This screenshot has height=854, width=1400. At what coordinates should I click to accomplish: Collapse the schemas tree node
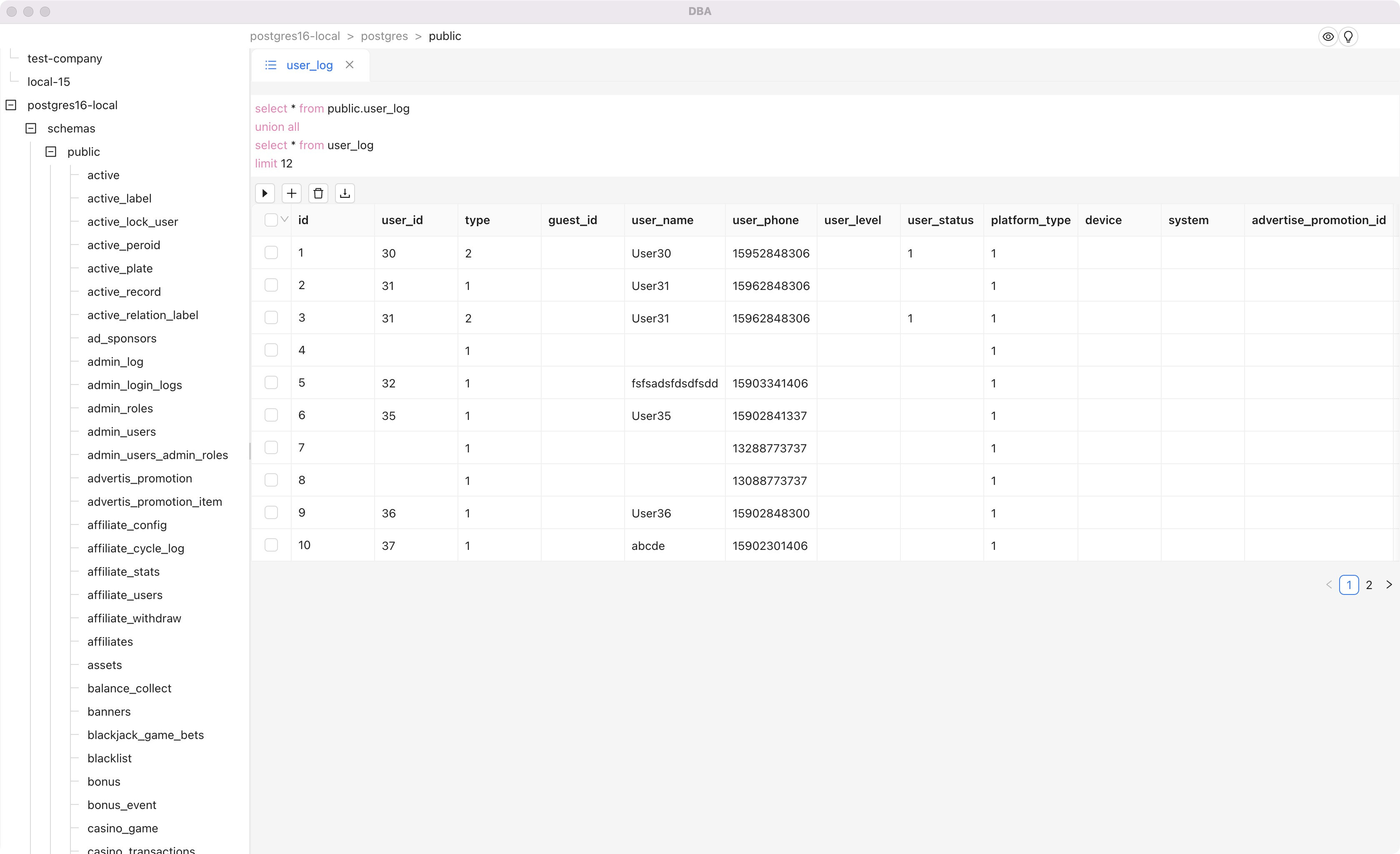tap(31, 128)
